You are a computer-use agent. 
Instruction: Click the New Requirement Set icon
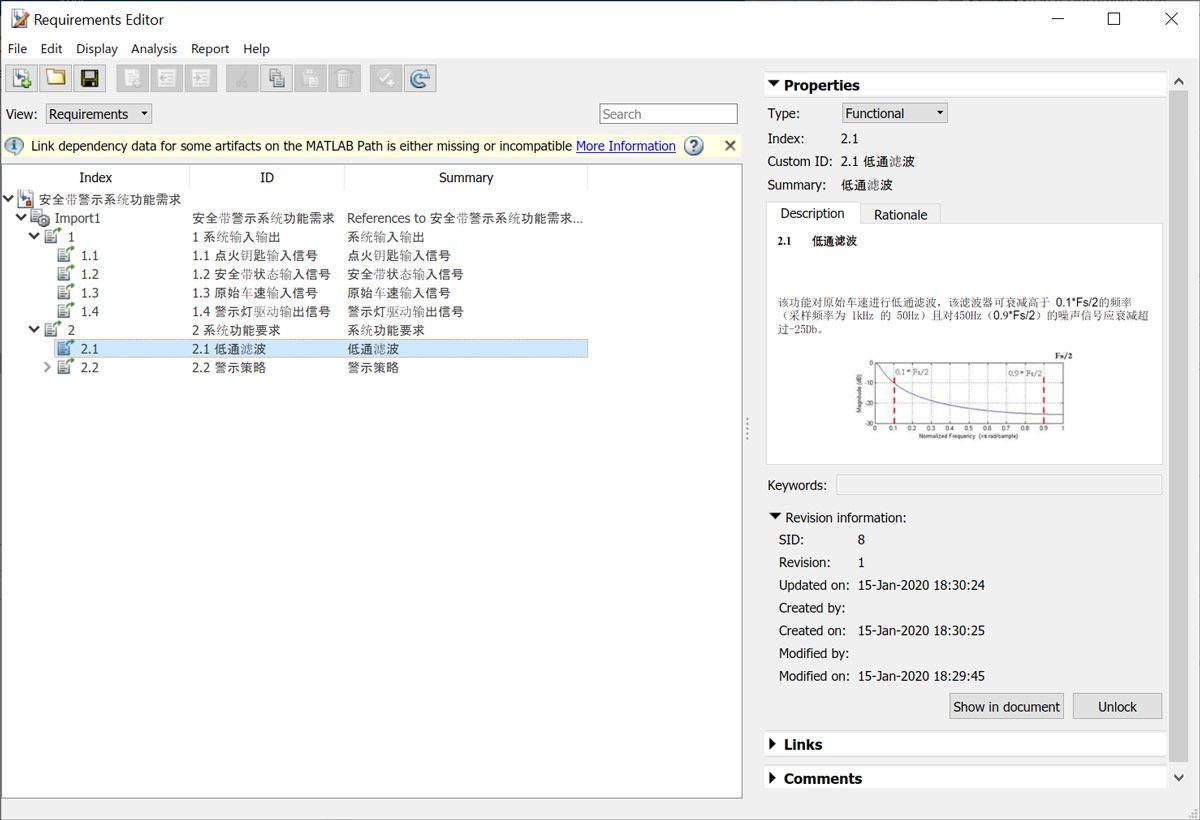[x=21, y=79]
